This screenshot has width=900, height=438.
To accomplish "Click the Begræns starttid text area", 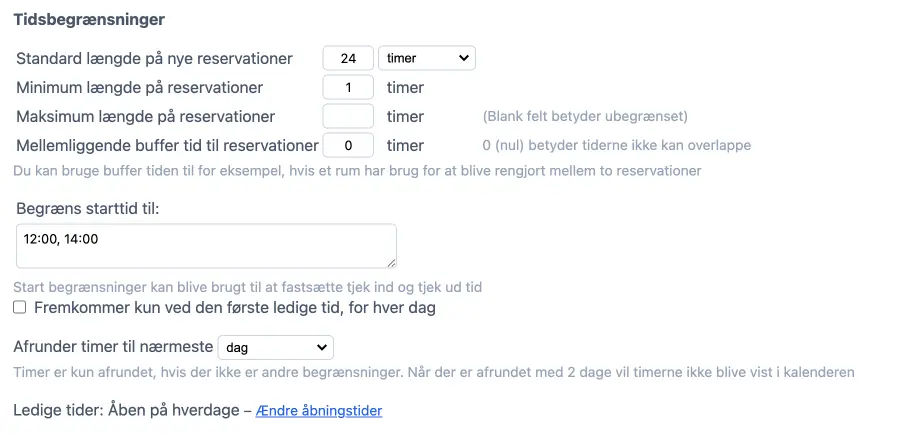I will [206, 246].
